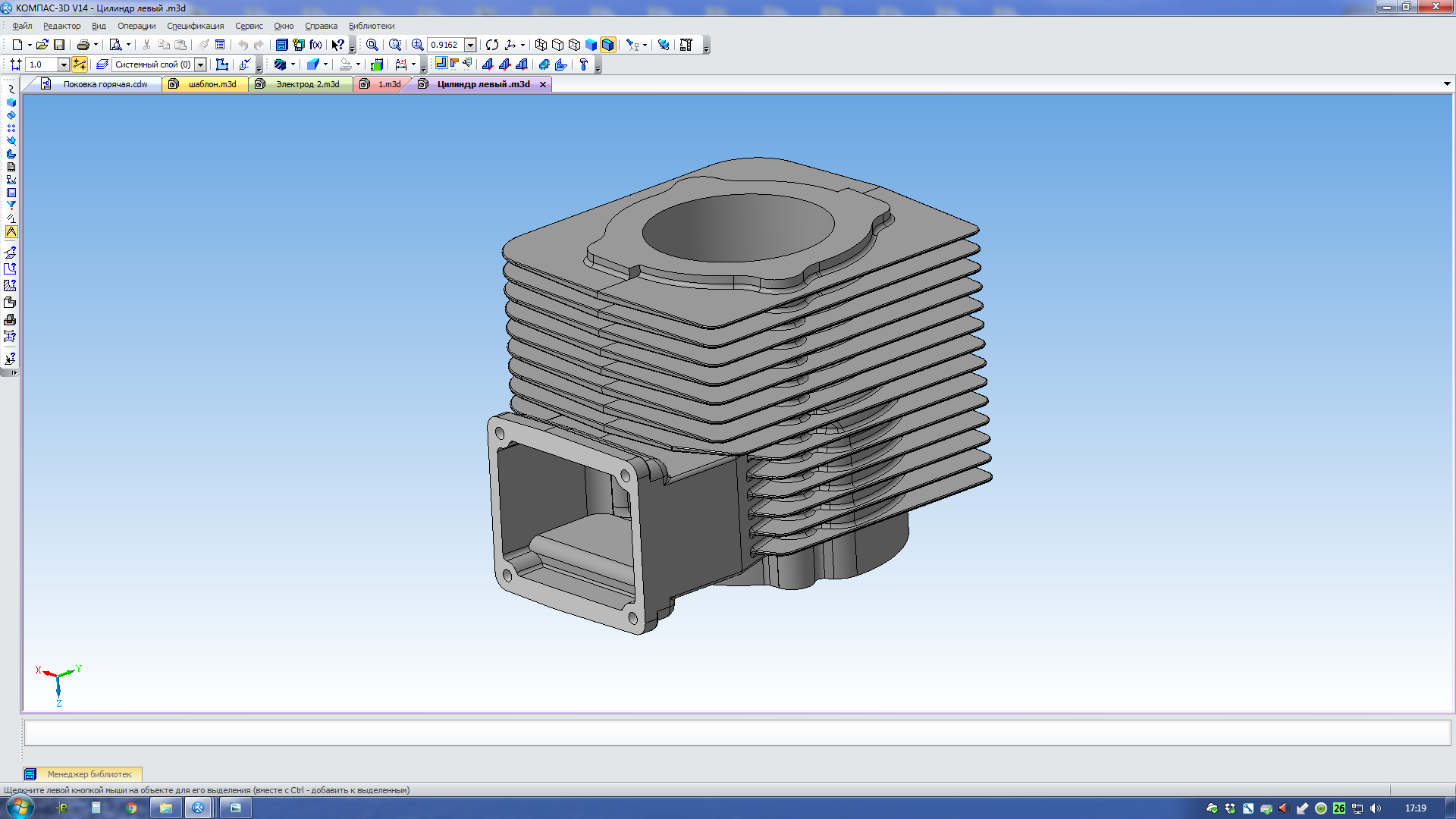Click the context help cursor-question icon
Screen dimensions: 1456x819
point(338,45)
